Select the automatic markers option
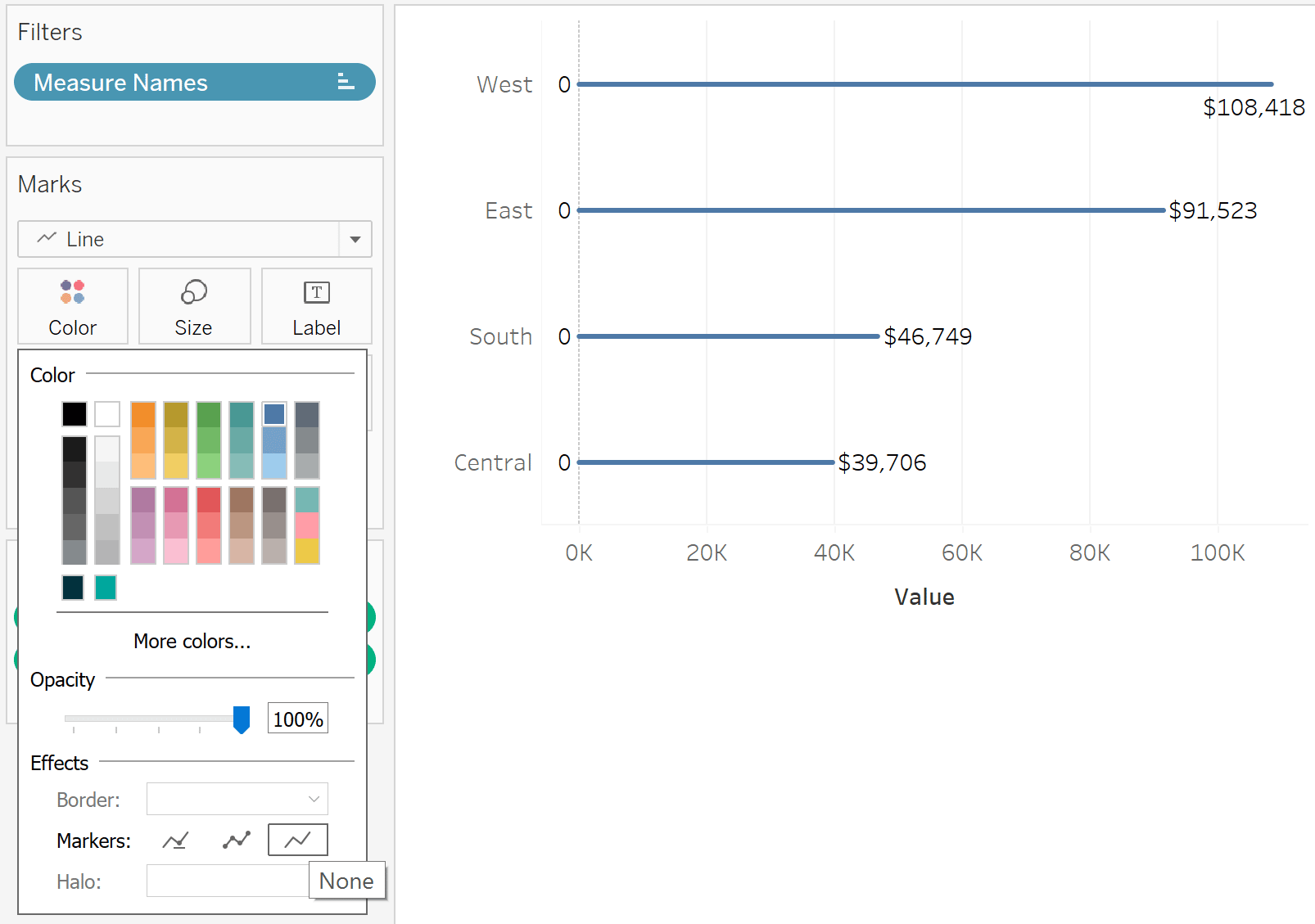 pos(175,841)
